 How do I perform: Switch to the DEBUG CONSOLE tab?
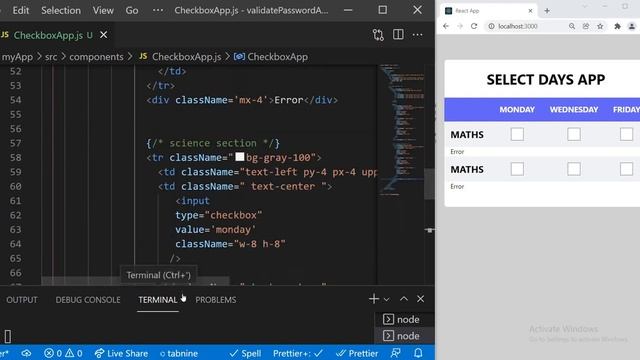point(88,300)
